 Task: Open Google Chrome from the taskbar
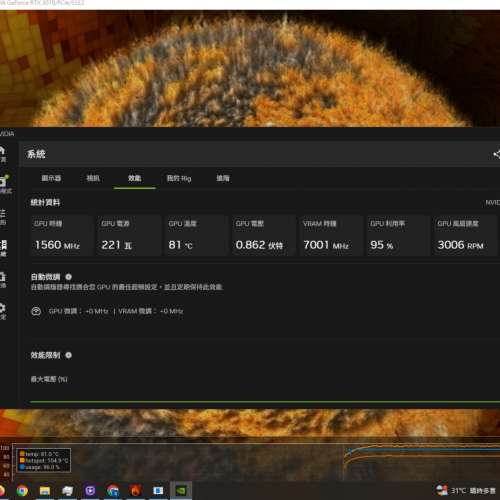click(x=22, y=491)
